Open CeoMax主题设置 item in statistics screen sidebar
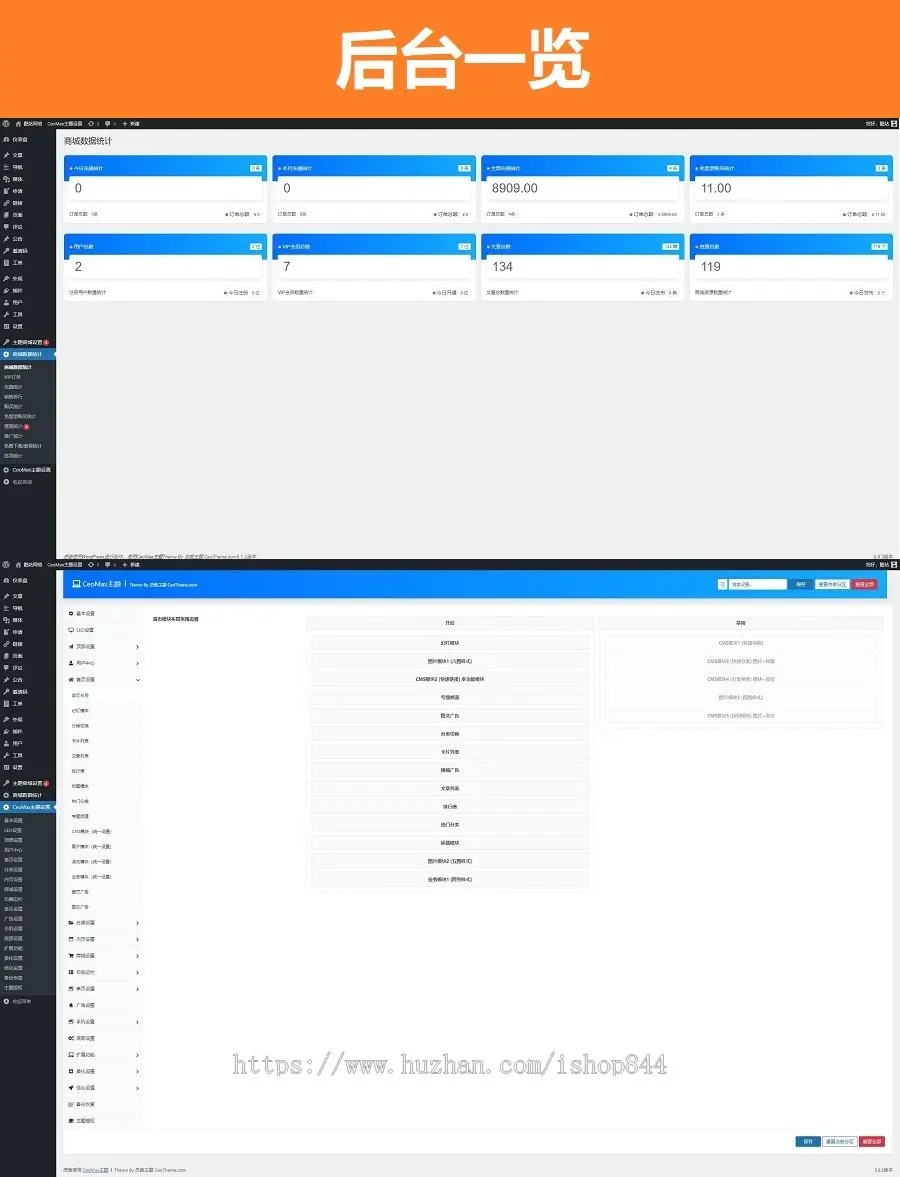The image size is (900, 1177). [x=28, y=470]
